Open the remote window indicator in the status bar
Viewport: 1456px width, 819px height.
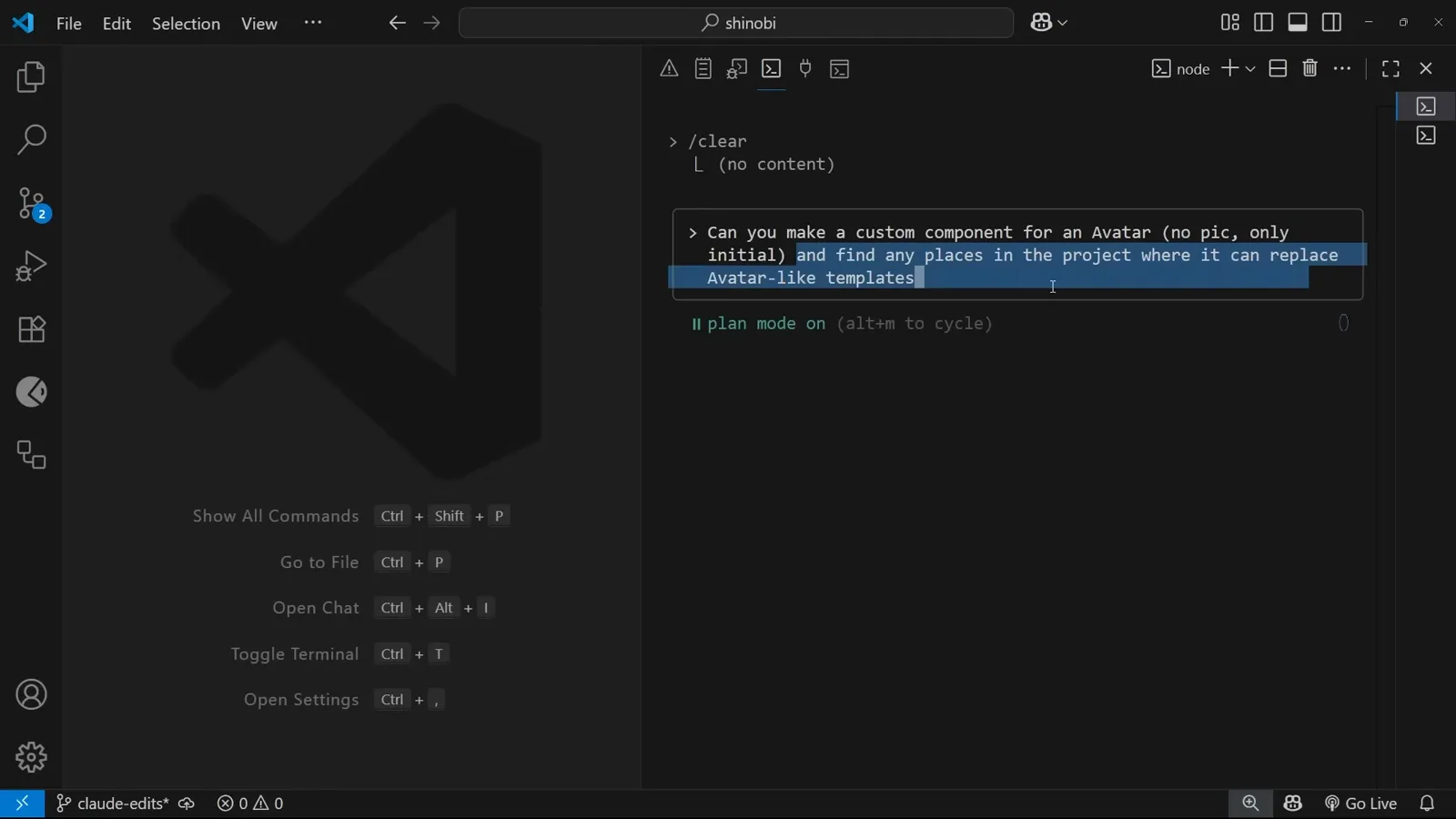(x=22, y=804)
